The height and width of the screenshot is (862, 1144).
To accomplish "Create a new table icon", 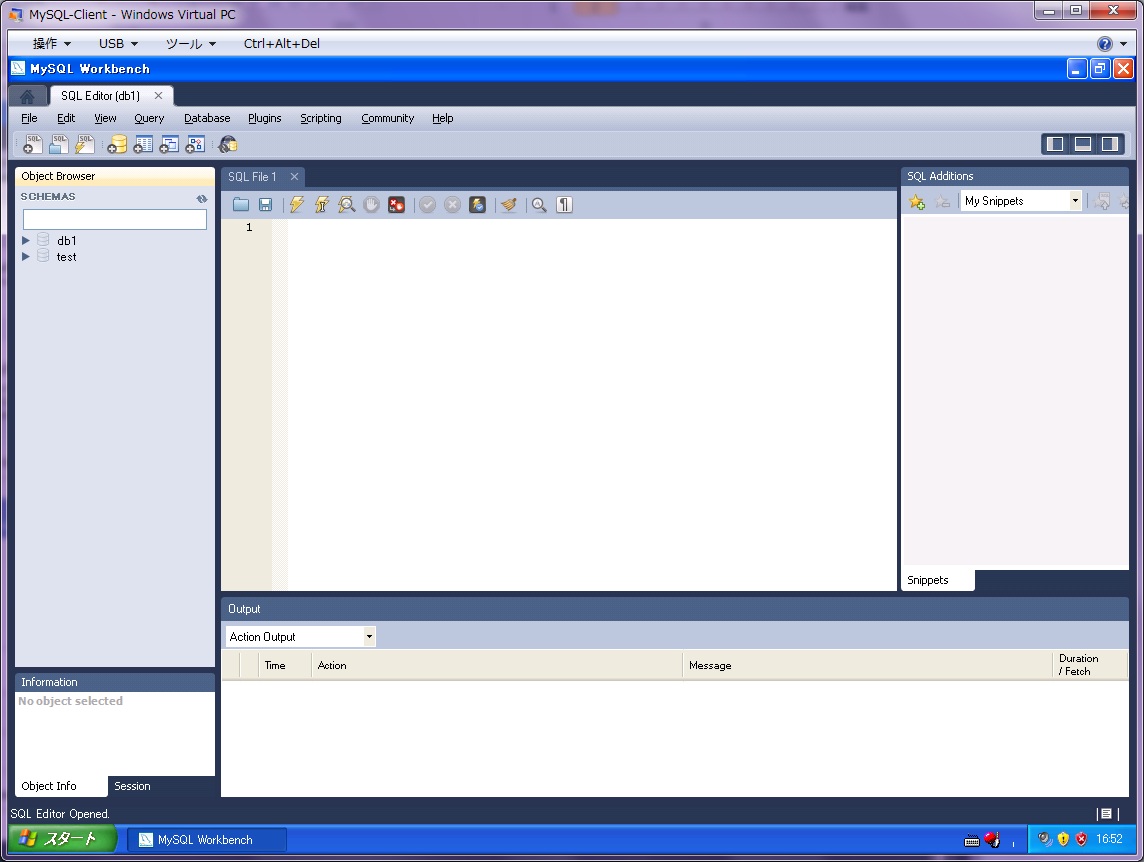I will point(143,144).
